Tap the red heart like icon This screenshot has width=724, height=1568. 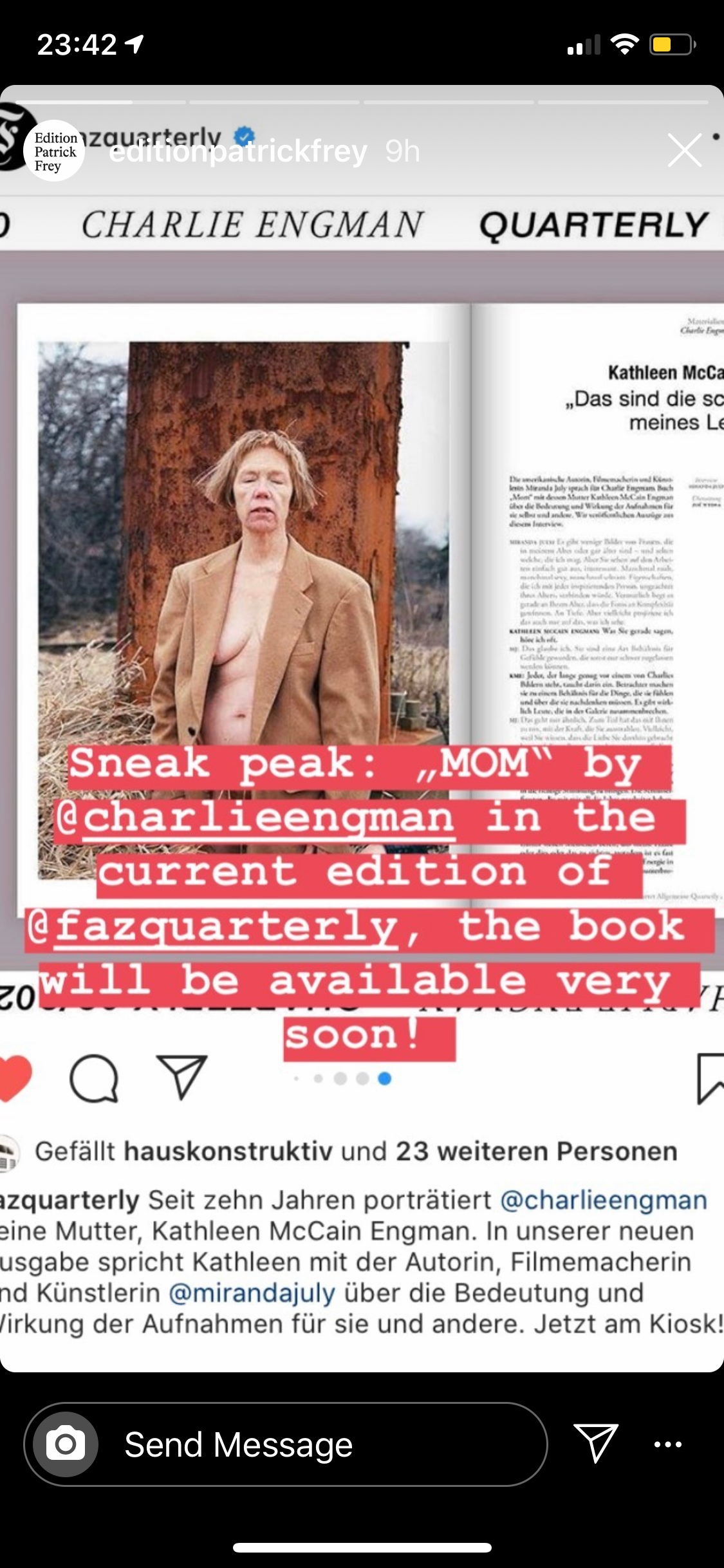coord(14,1078)
